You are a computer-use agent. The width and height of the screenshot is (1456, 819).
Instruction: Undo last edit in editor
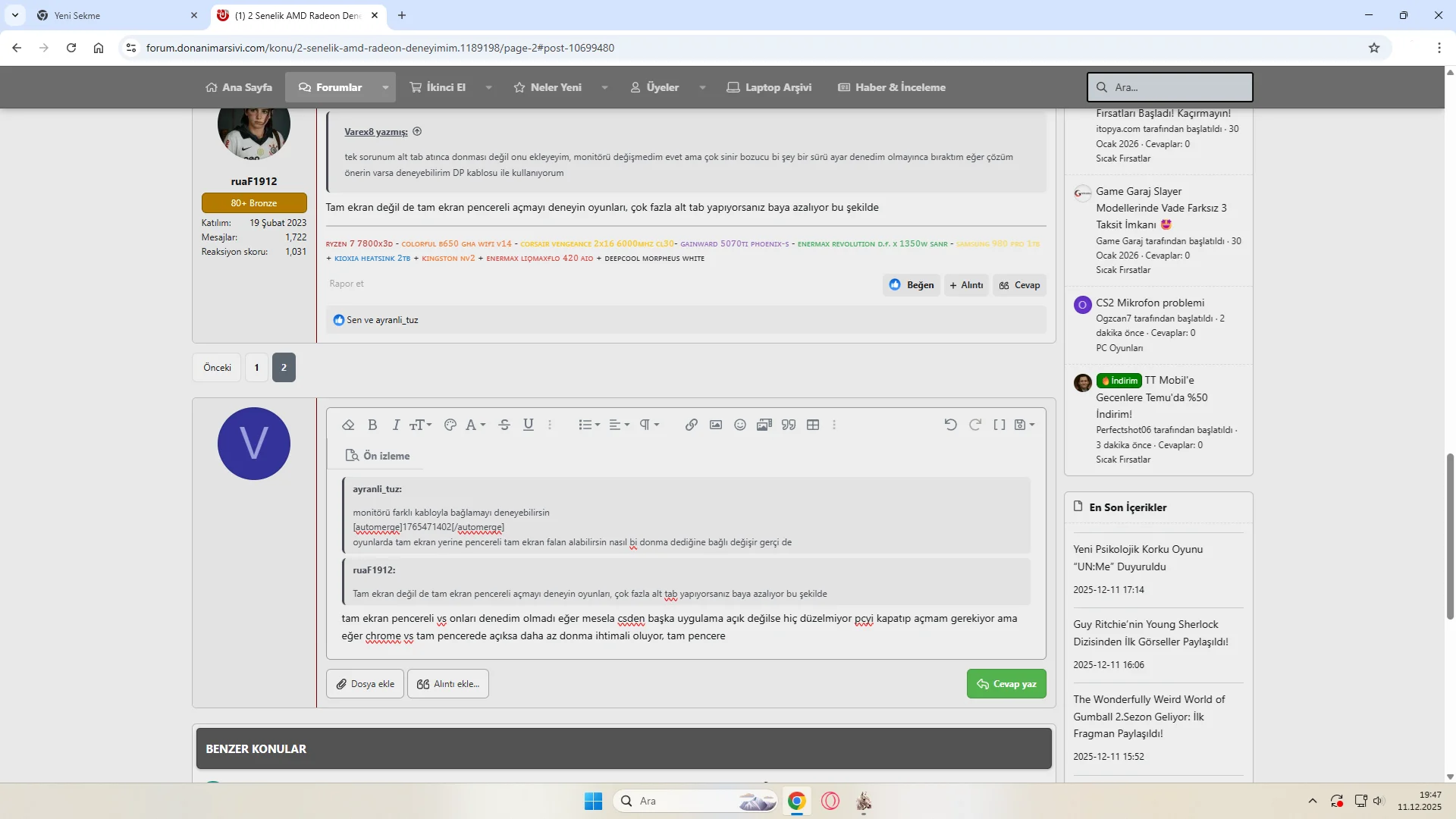tap(950, 425)
